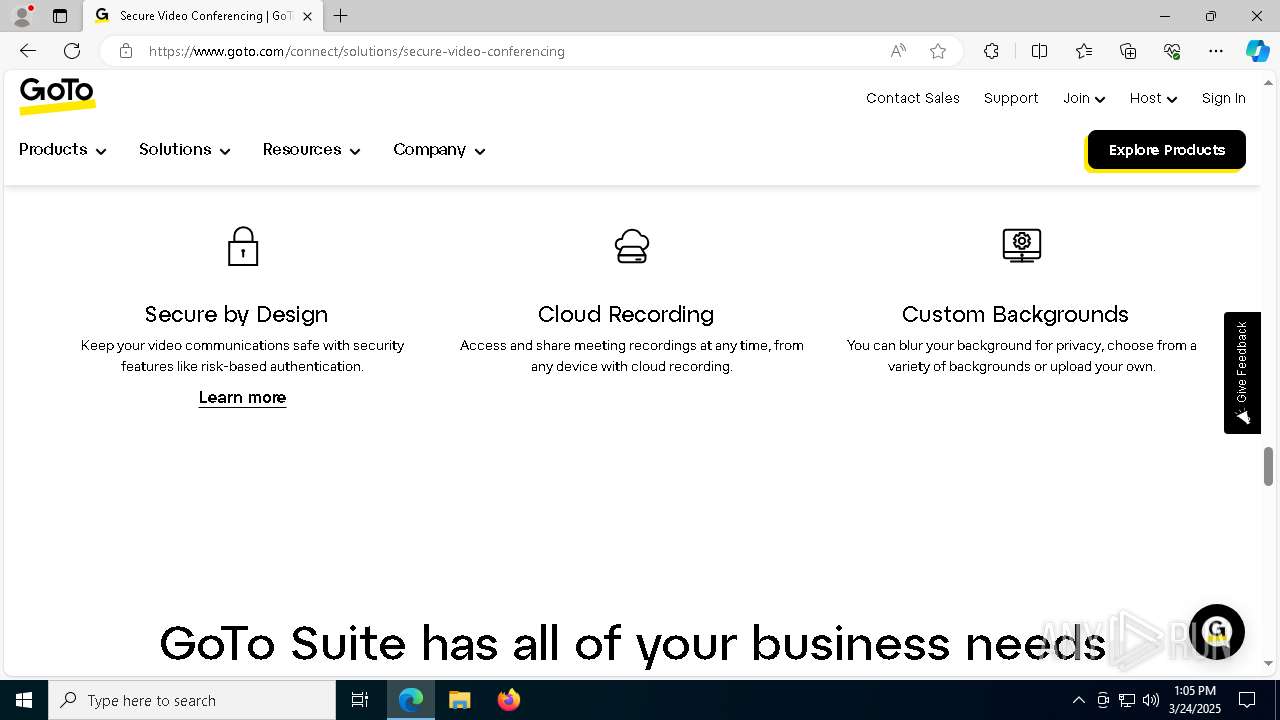Image resolution: width=1280 pixels, height=720 pixels.
Task: Expand the Company menu
Action: (x=439, y=150)
